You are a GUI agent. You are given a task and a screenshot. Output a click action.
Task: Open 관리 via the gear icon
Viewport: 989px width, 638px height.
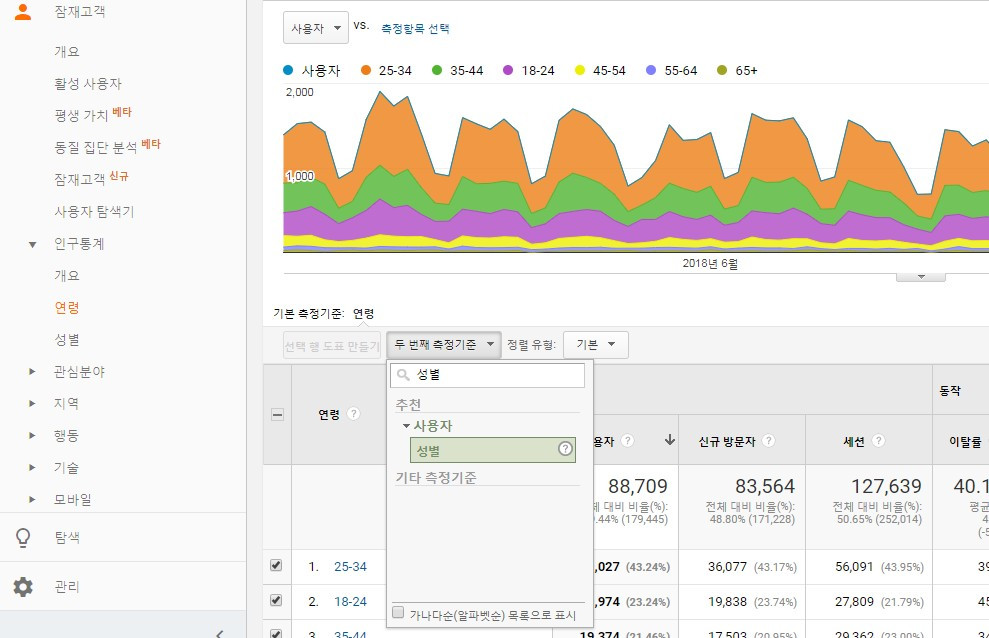pos(23,586)
